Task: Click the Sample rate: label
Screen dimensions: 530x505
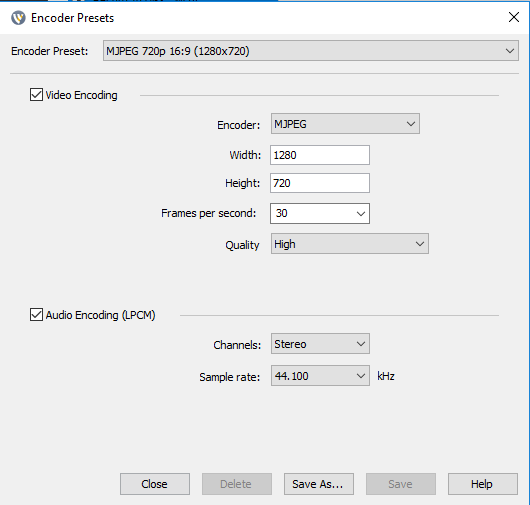Action: click(230, 377)
